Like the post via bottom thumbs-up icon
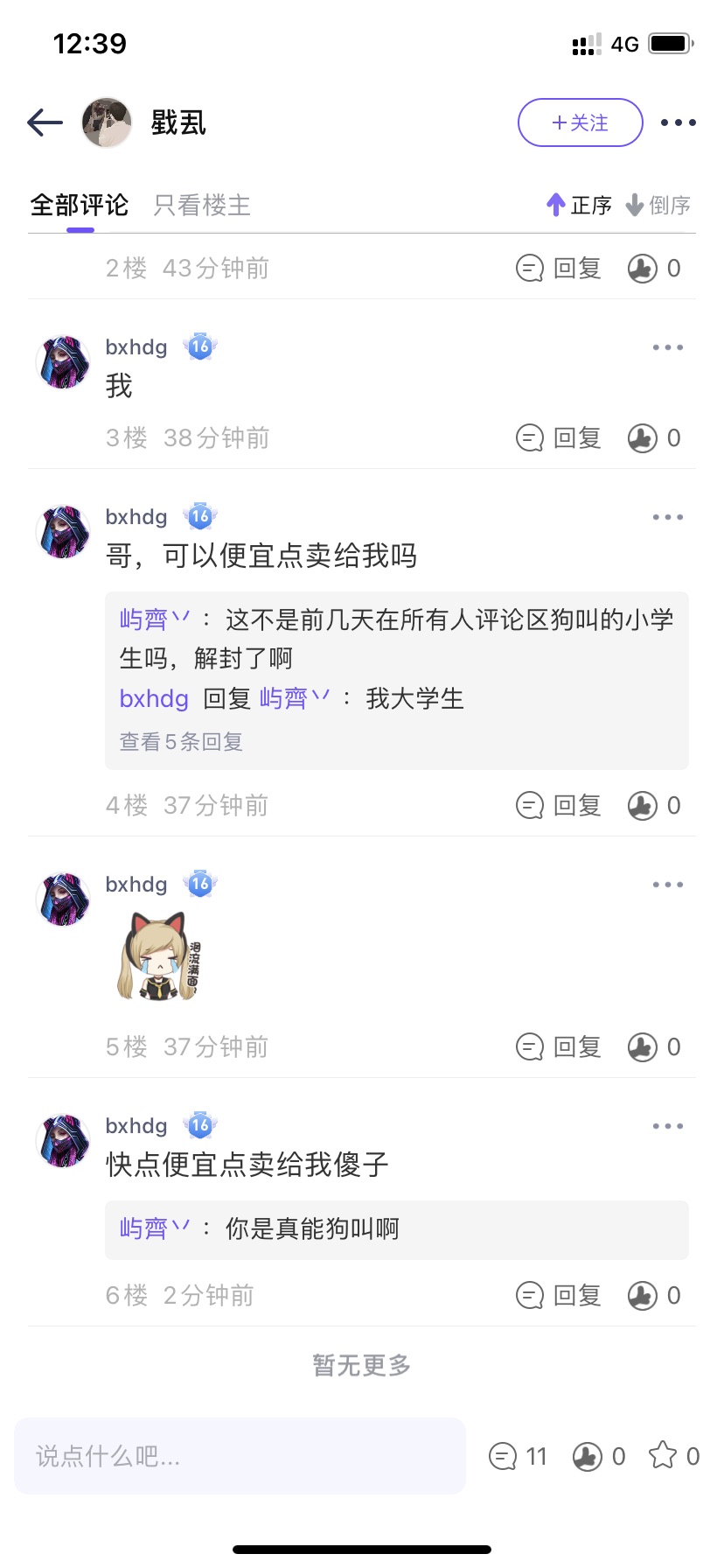 click(599, 1456)
